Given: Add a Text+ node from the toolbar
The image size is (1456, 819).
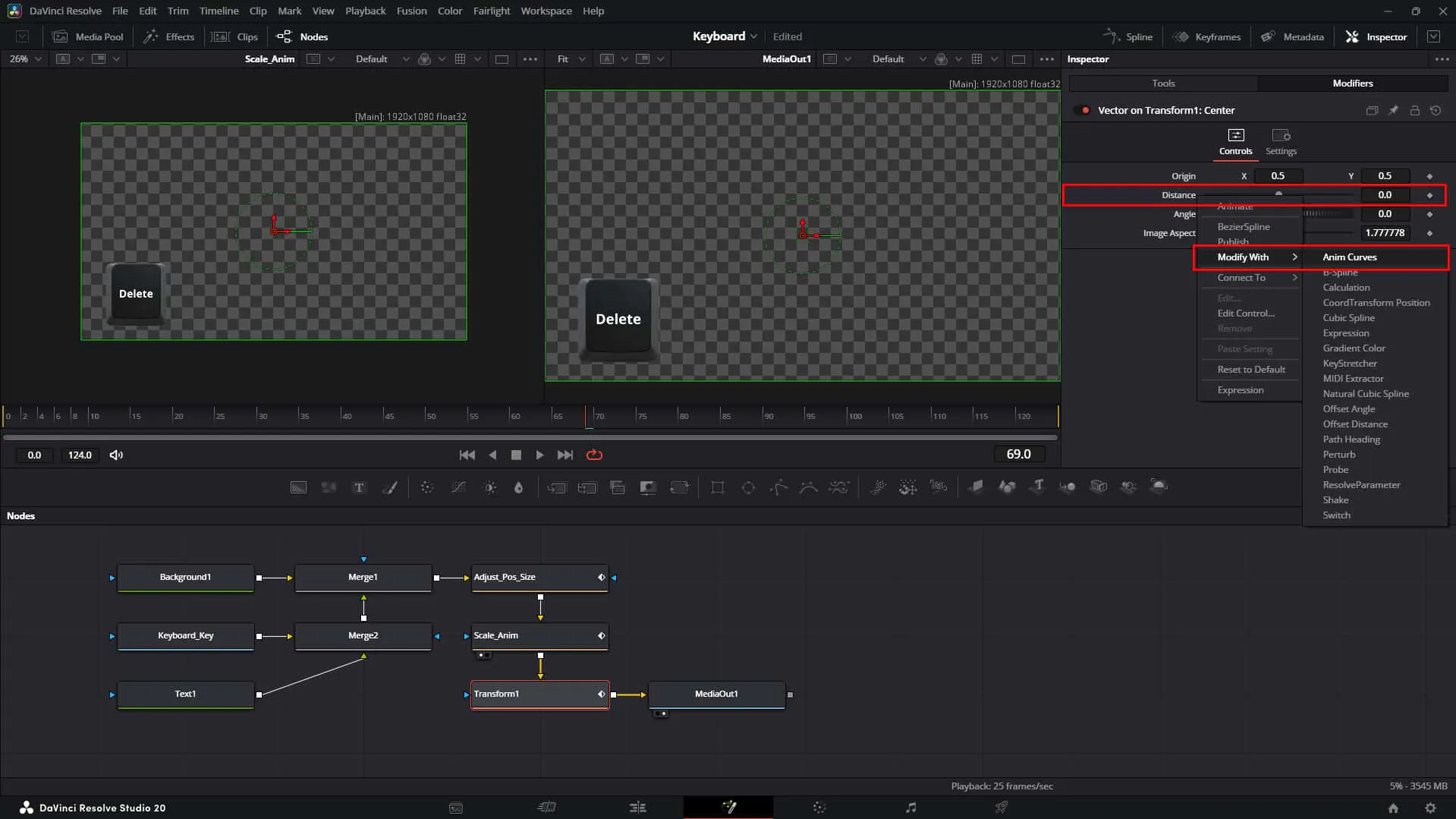Looking at the screenshot, I should (x=359, y=487).
